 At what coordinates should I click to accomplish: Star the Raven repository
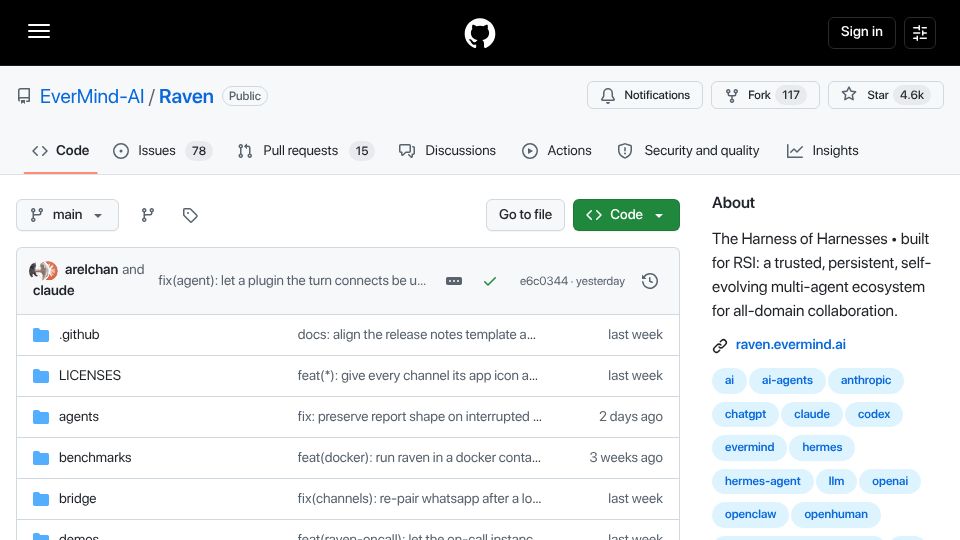[x=885, y=95]
